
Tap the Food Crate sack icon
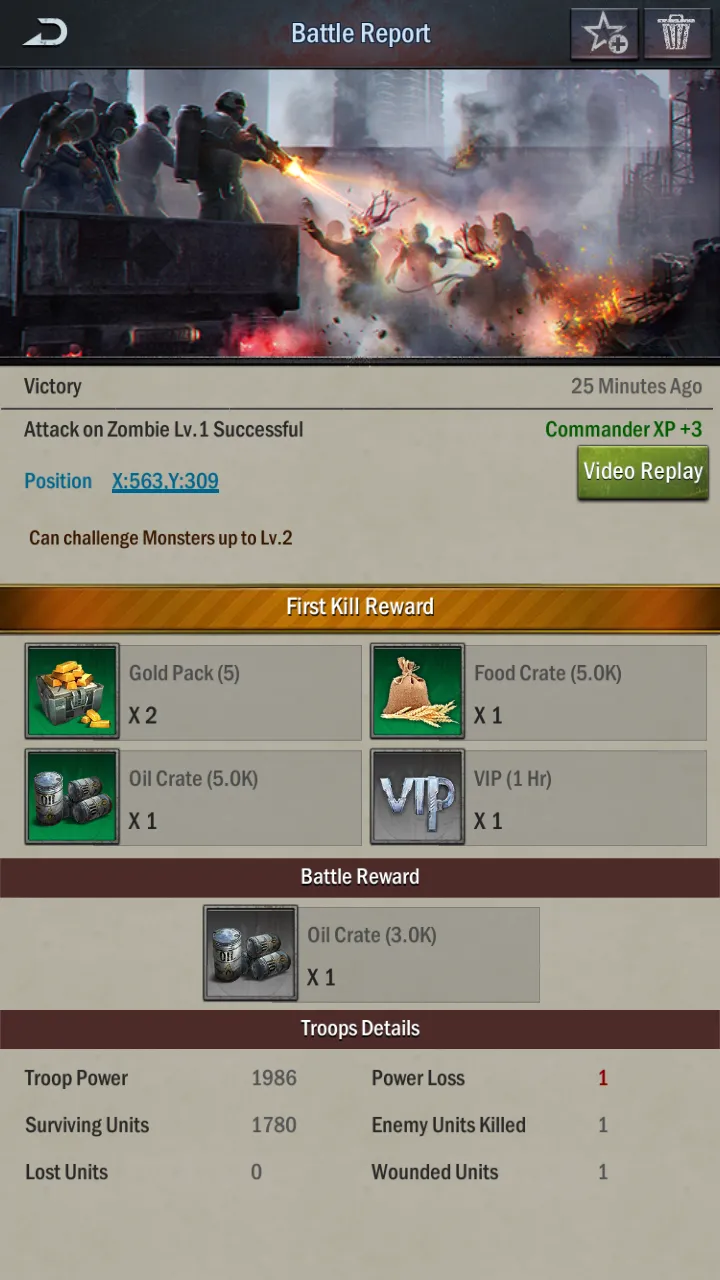(x=417, y=691)
